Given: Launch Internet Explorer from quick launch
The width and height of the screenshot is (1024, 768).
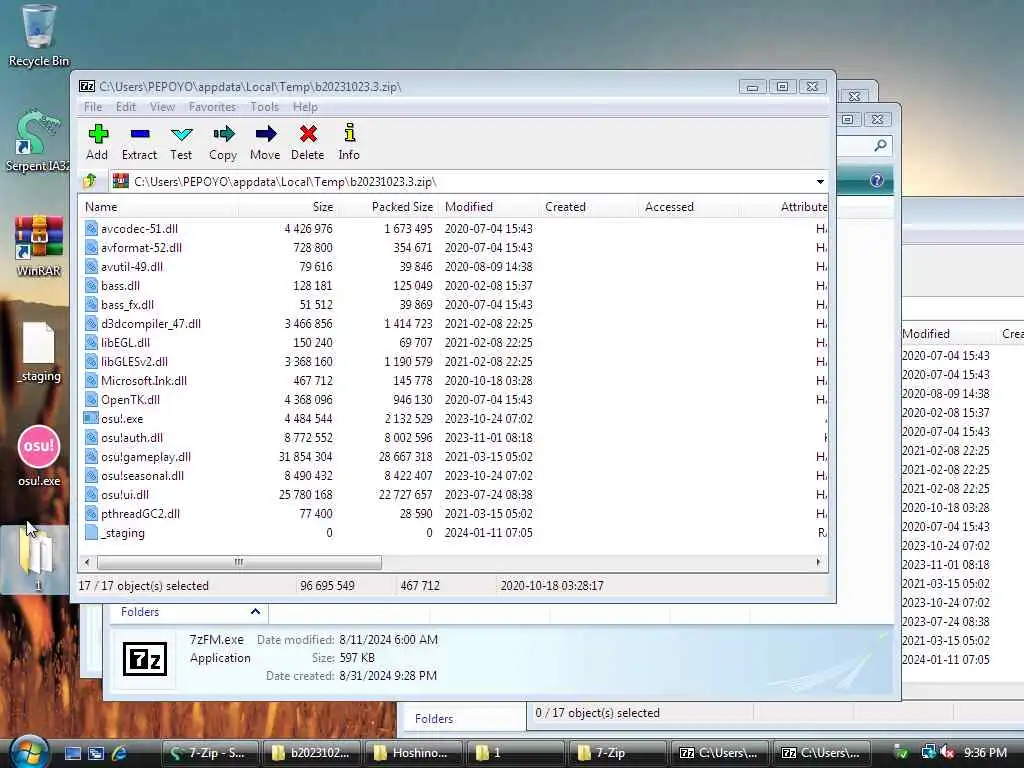Looking at the screenshot, I should (119, 753).
